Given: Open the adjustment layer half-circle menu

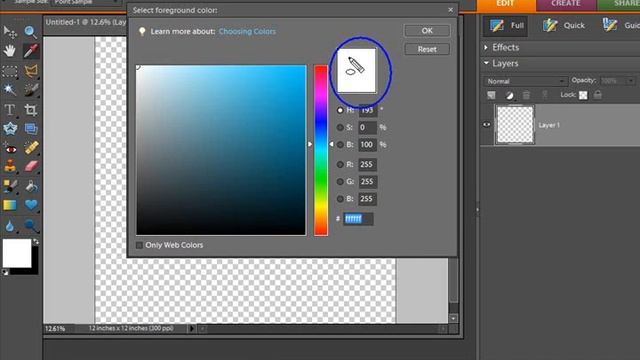Looking at the screenshot, I should (509, 96).
